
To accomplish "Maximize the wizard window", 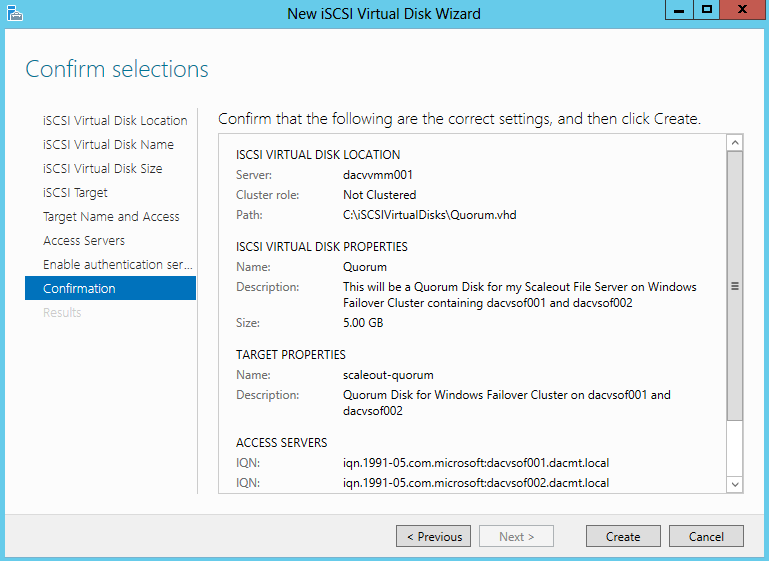I will (706, 9).
